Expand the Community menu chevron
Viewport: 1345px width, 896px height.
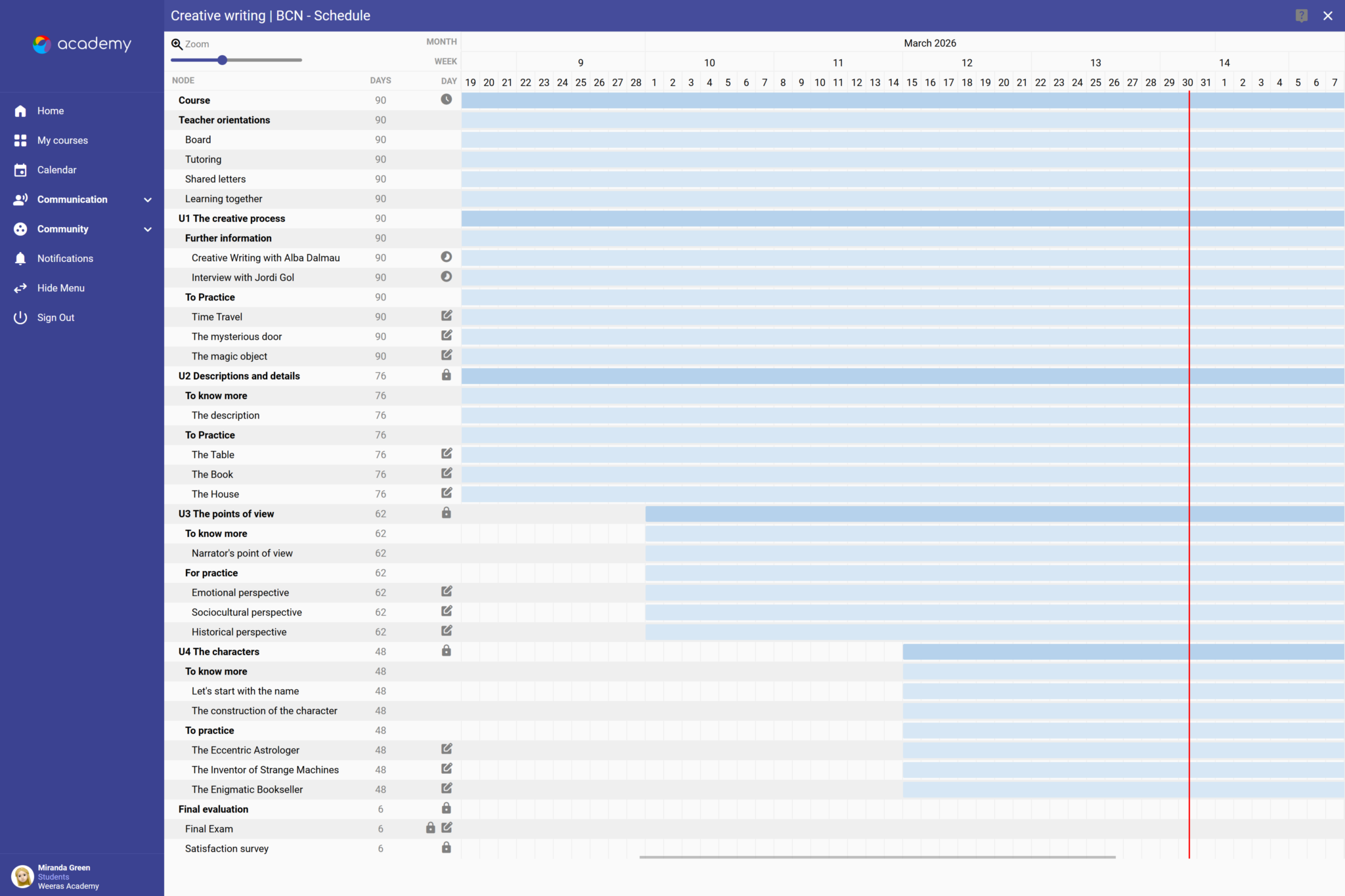coord(148,229)
